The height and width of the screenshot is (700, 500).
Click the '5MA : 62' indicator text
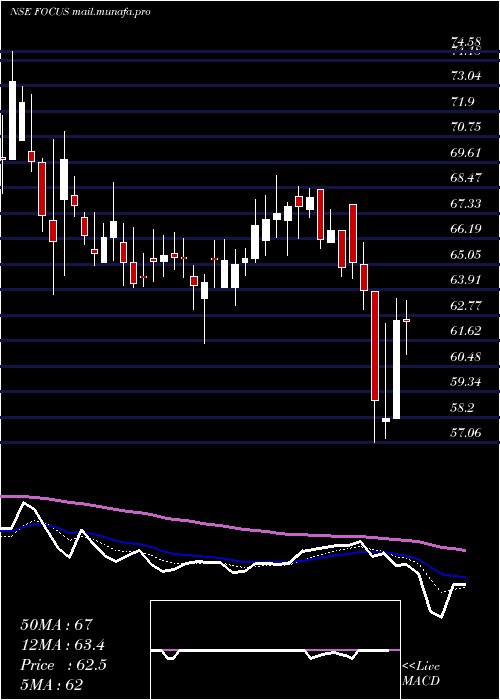click(x=52, y=685)
